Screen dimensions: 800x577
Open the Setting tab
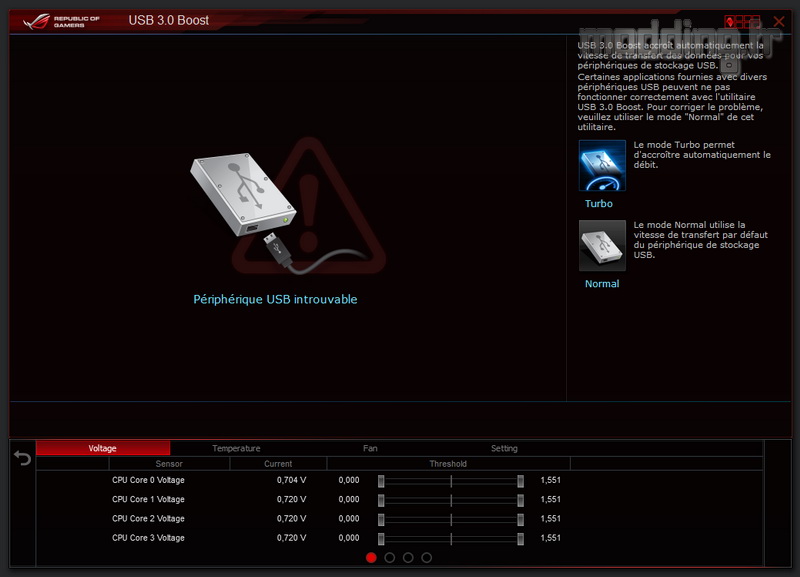click(504, 448)
